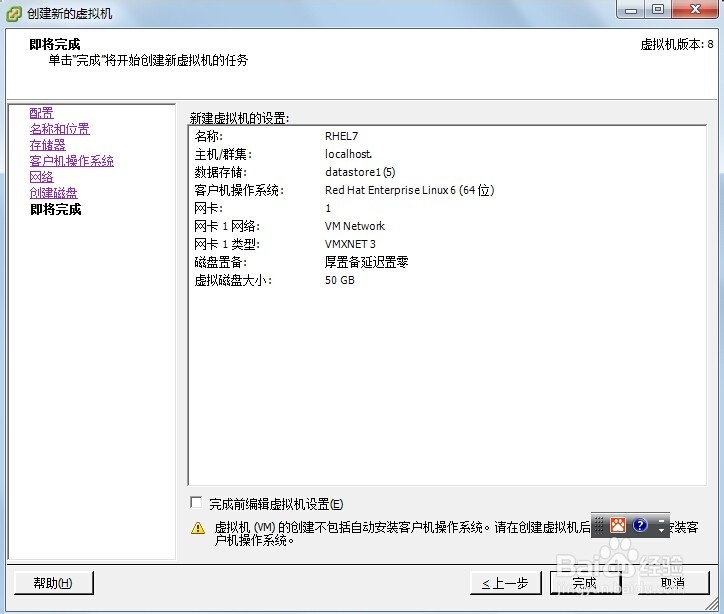Screen dimensions: 724x614
Task: Click the 数据存储 label
Action: coord(221,172)
